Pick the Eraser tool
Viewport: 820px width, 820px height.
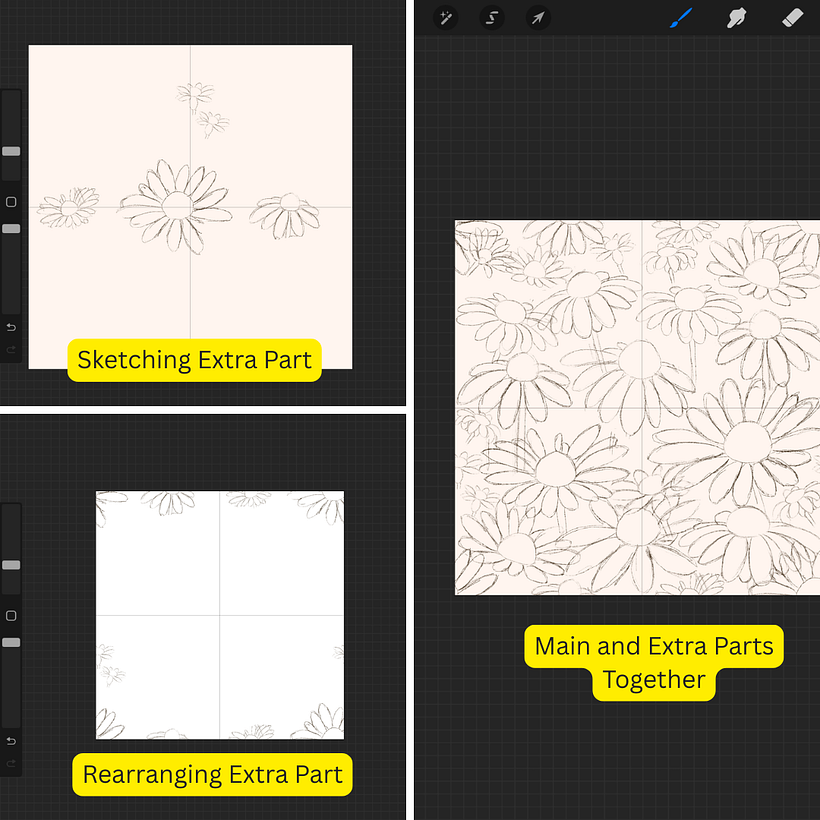click(792, 18)
